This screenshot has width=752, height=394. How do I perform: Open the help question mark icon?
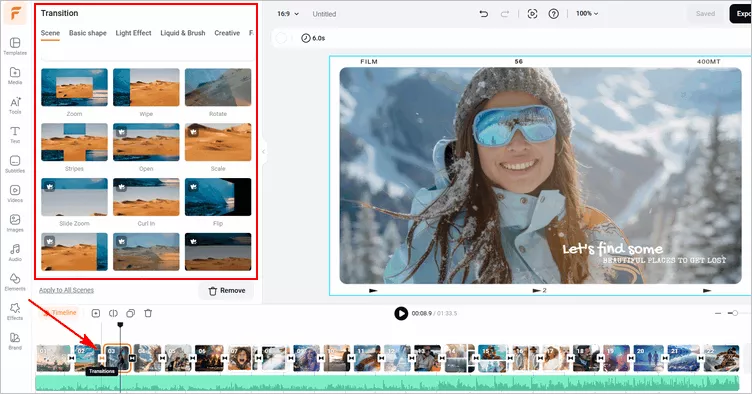click(553, 14)
